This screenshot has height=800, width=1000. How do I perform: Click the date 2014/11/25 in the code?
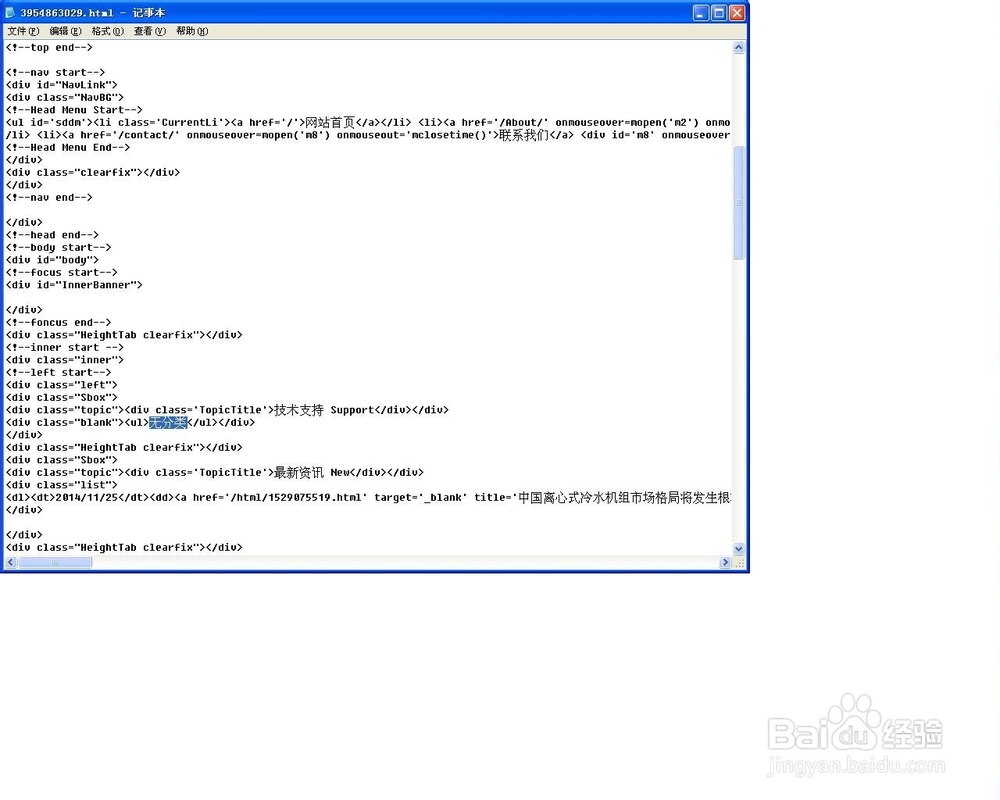[87, 498]
